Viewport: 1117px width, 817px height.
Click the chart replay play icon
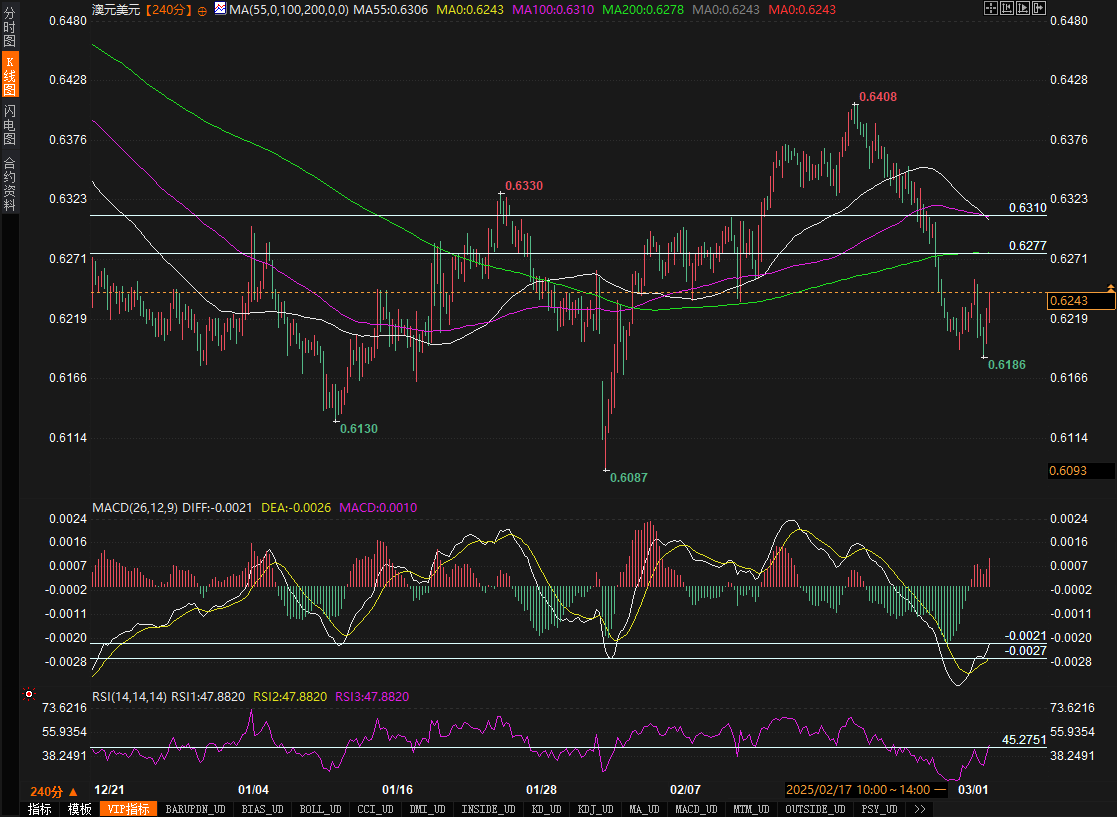click(1025, 10)
